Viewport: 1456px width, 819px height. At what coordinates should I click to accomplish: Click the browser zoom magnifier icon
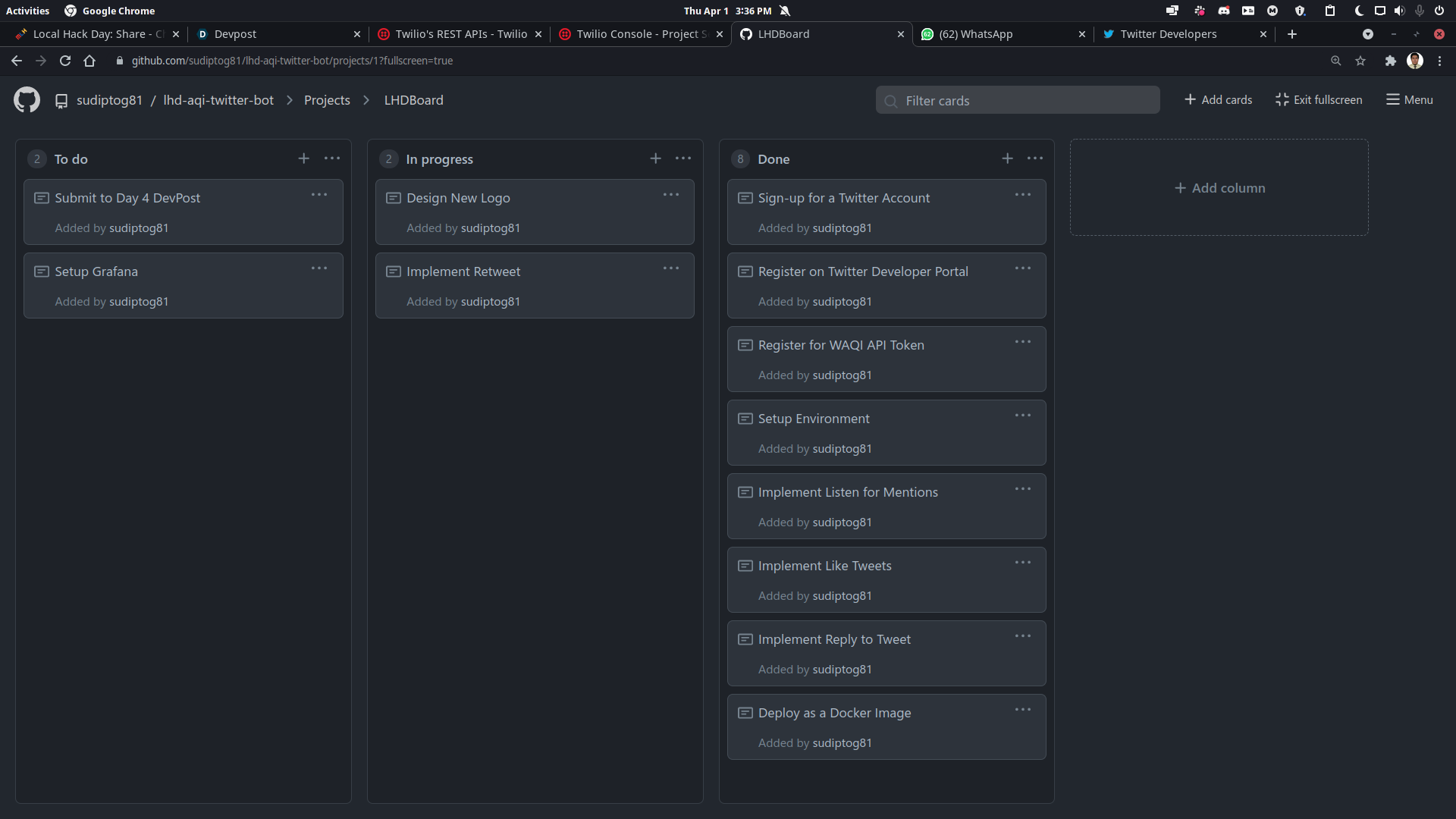point(1336,61)
